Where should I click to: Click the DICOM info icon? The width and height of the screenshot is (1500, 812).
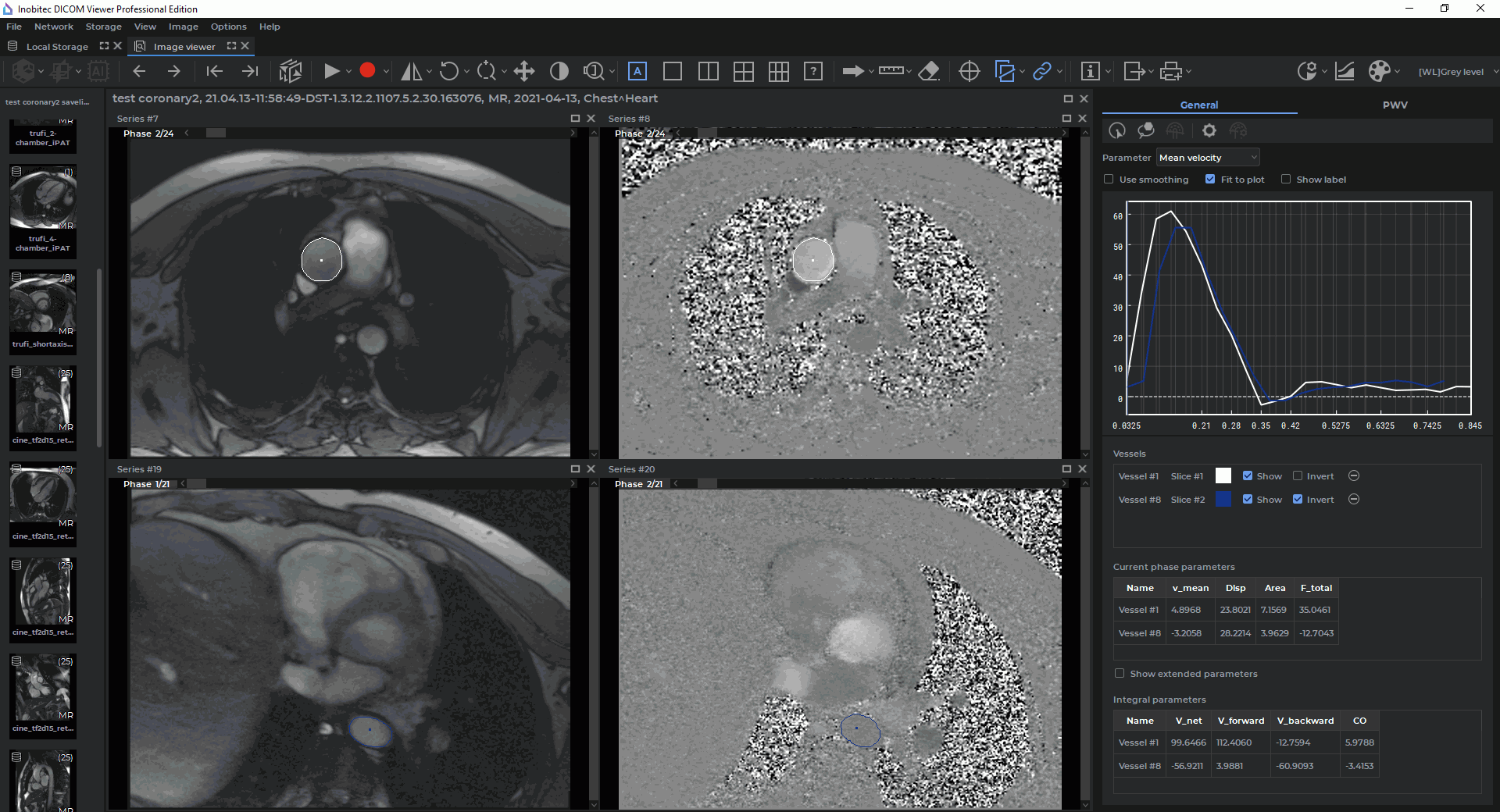click(x=1090, y=71)
